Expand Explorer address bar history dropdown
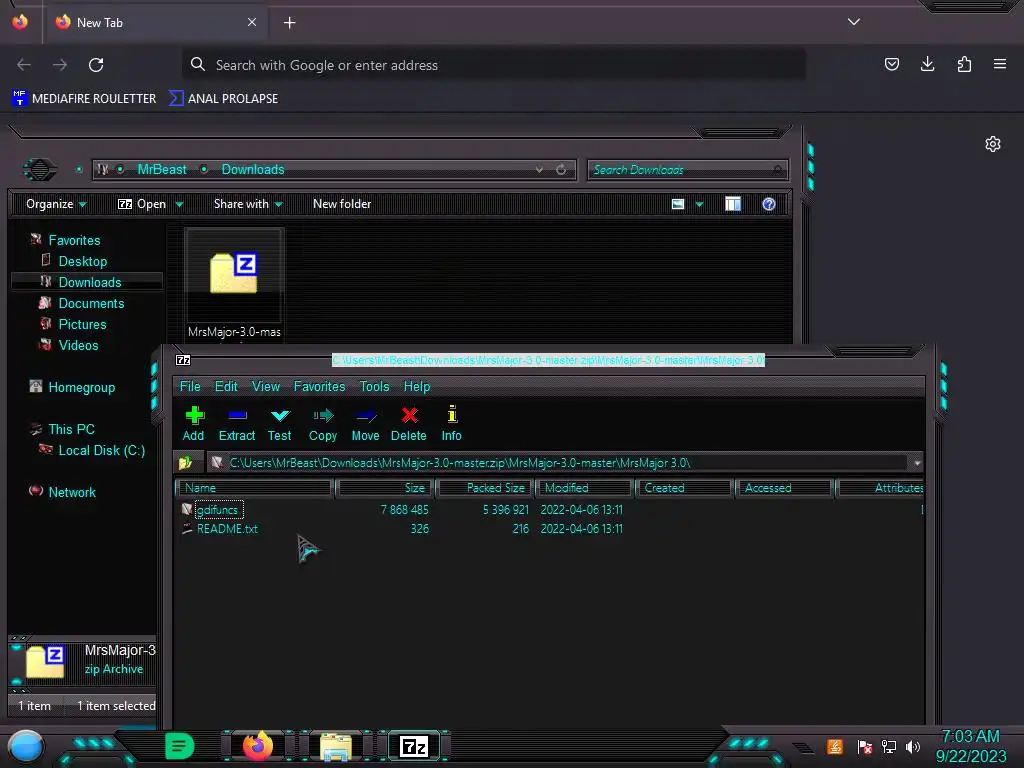Image resolution: width=1024 pixels, height=768 pixels. 539,170
